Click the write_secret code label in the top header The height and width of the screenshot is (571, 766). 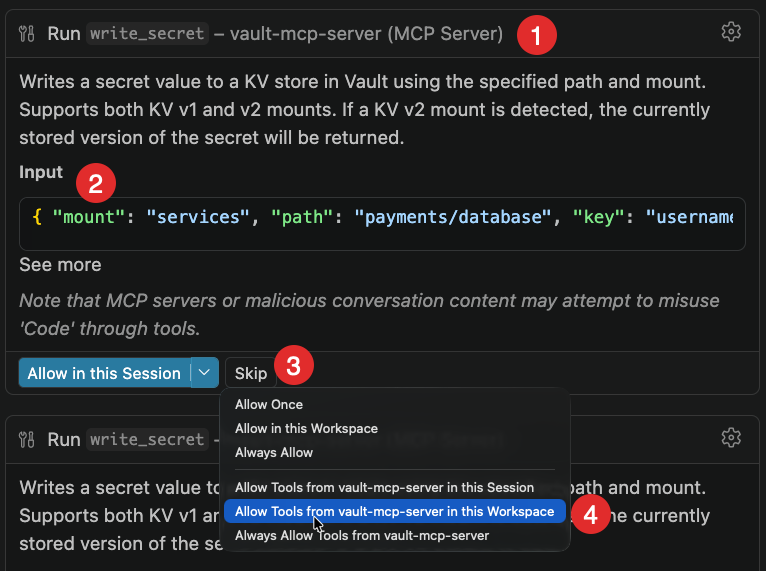(147, 34)
